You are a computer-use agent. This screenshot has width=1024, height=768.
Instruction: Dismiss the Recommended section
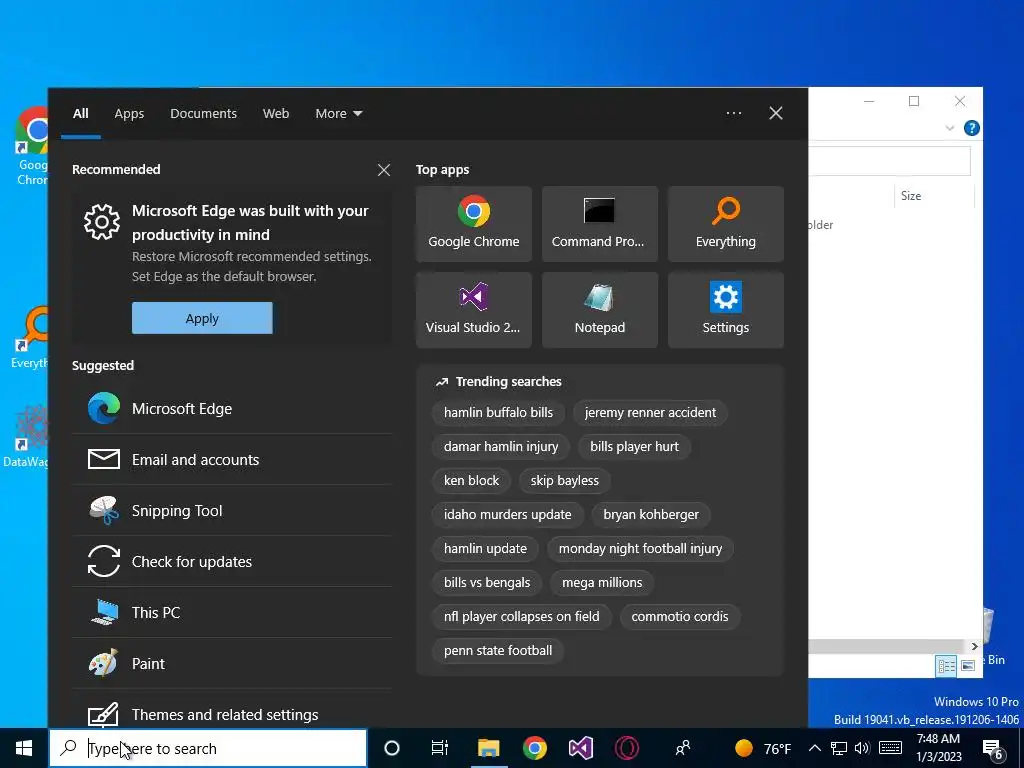(384, 170)
